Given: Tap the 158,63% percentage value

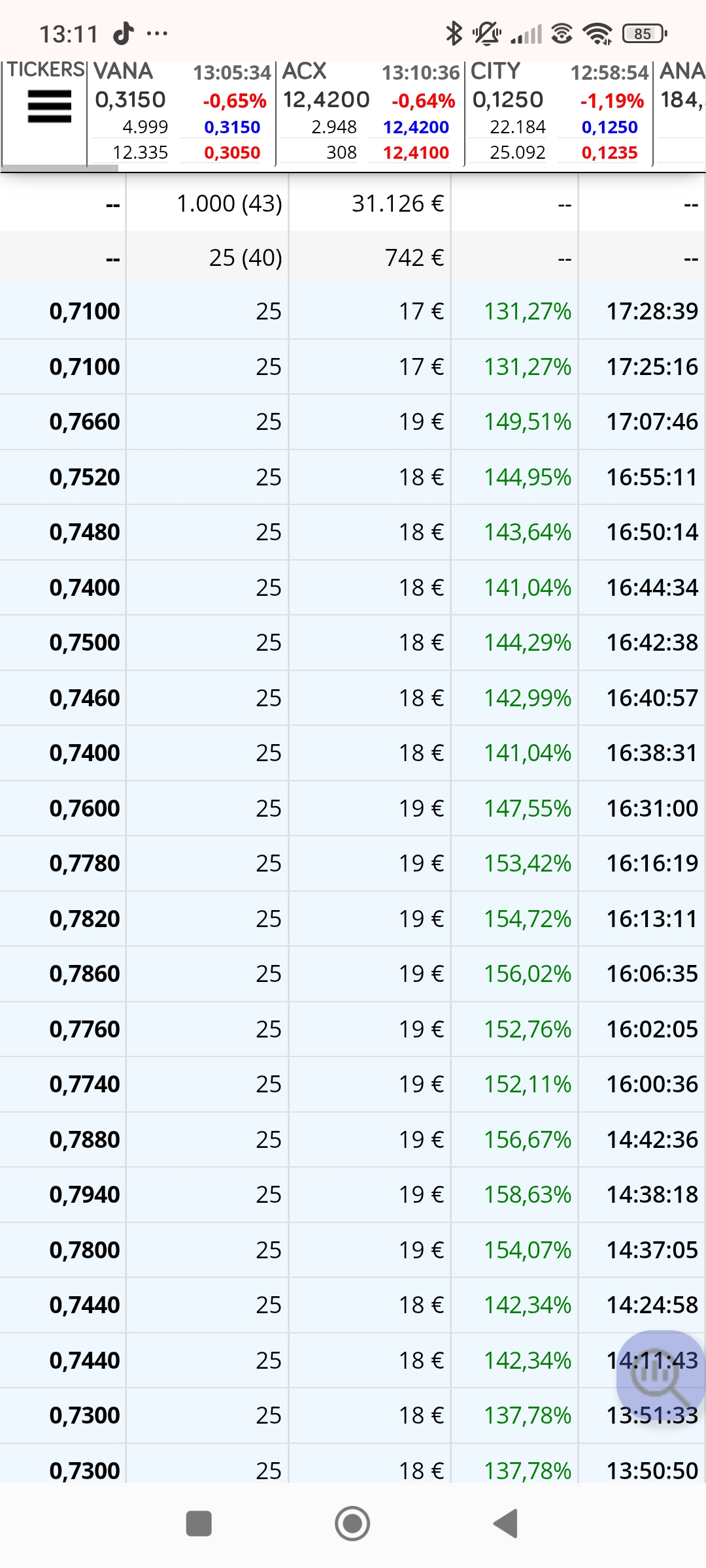Looking at the screenshot, I should coord(528,1194).
